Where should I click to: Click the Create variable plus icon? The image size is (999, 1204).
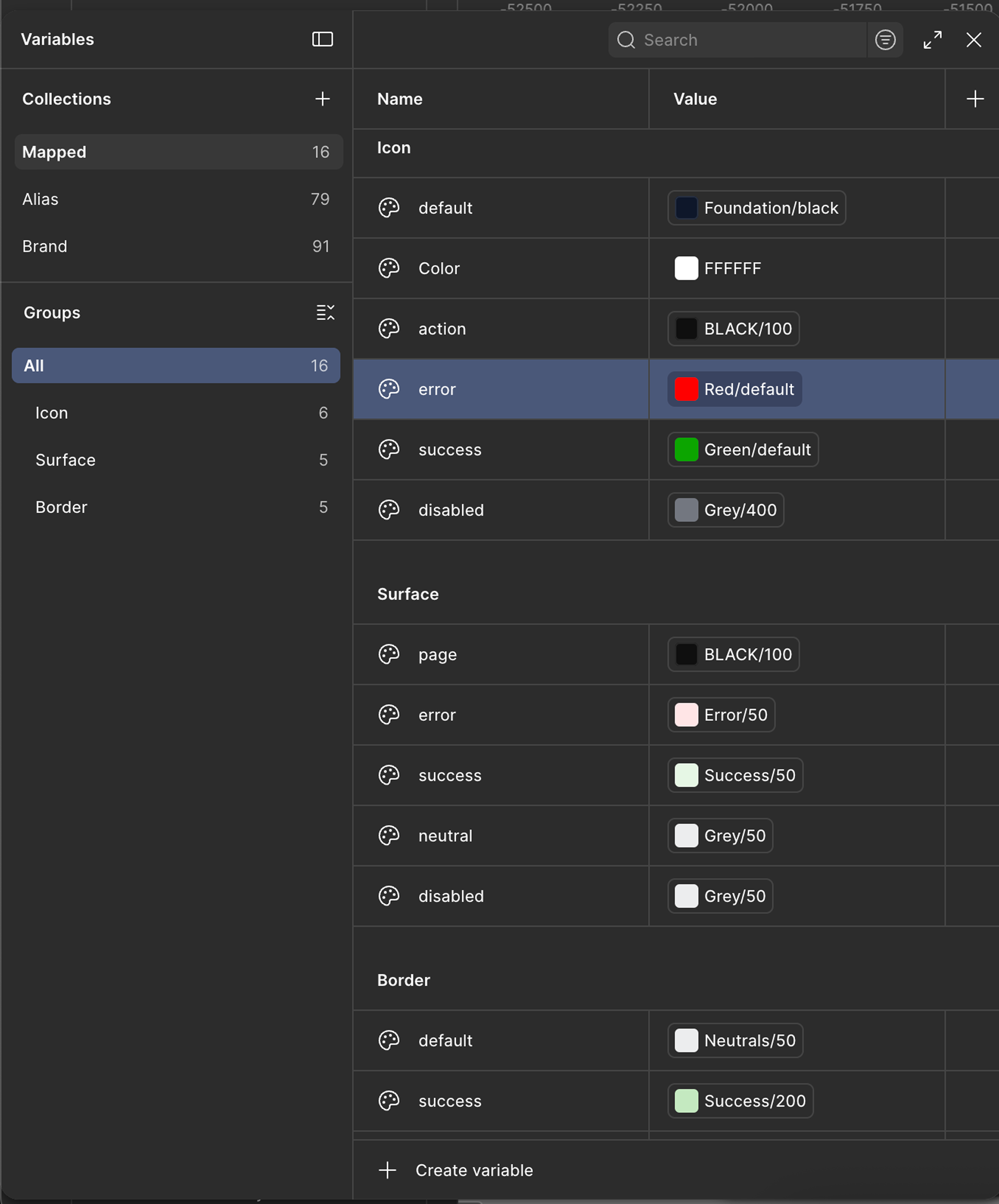click(388, 1170)
